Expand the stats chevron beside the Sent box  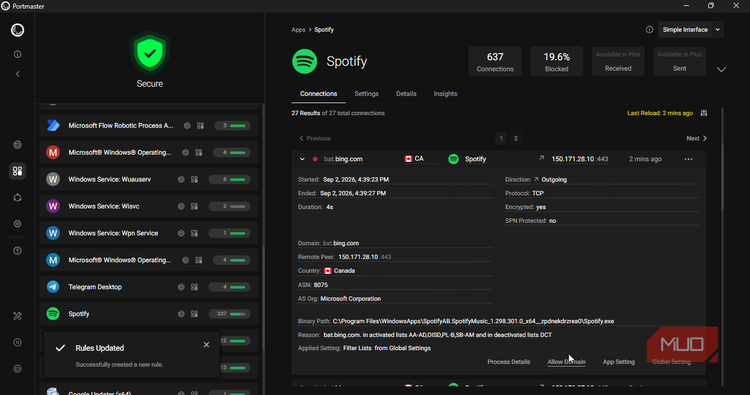pyautogui.click(x=721, y=70)
